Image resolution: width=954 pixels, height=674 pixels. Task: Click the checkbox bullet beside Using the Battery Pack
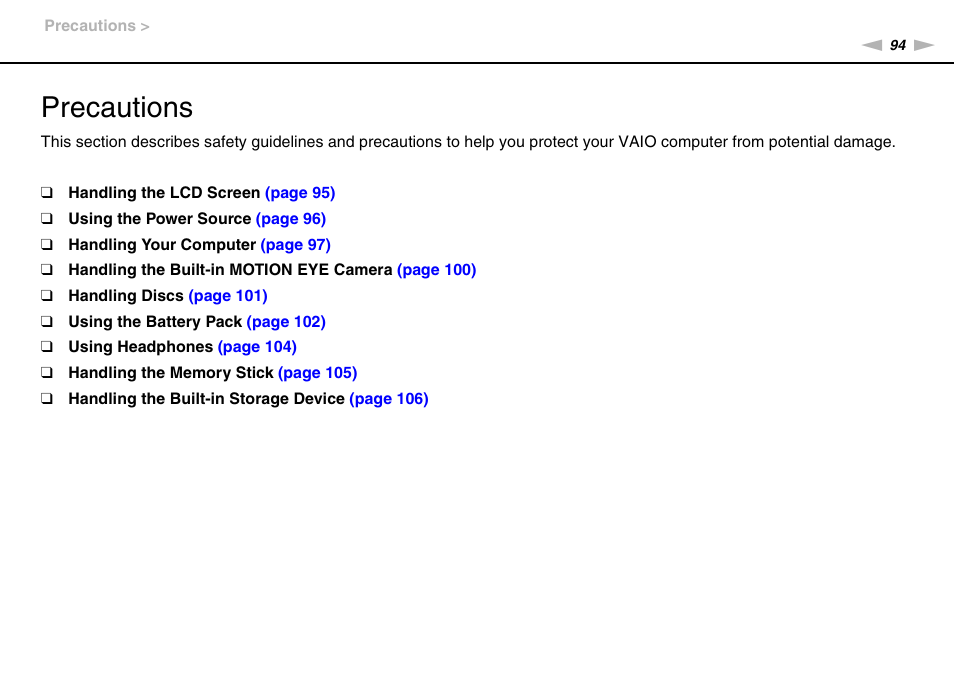coord(47,321)
